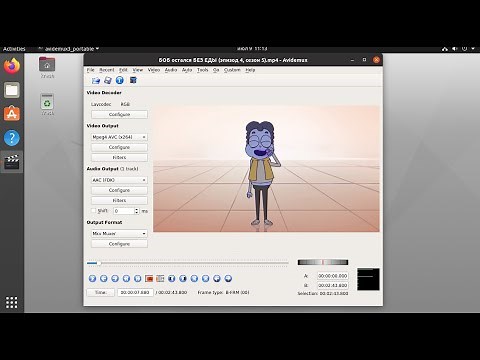This screenshot has height=360, width=480.
Task: Click Configure under Output Format
Action: coord(119,244)
